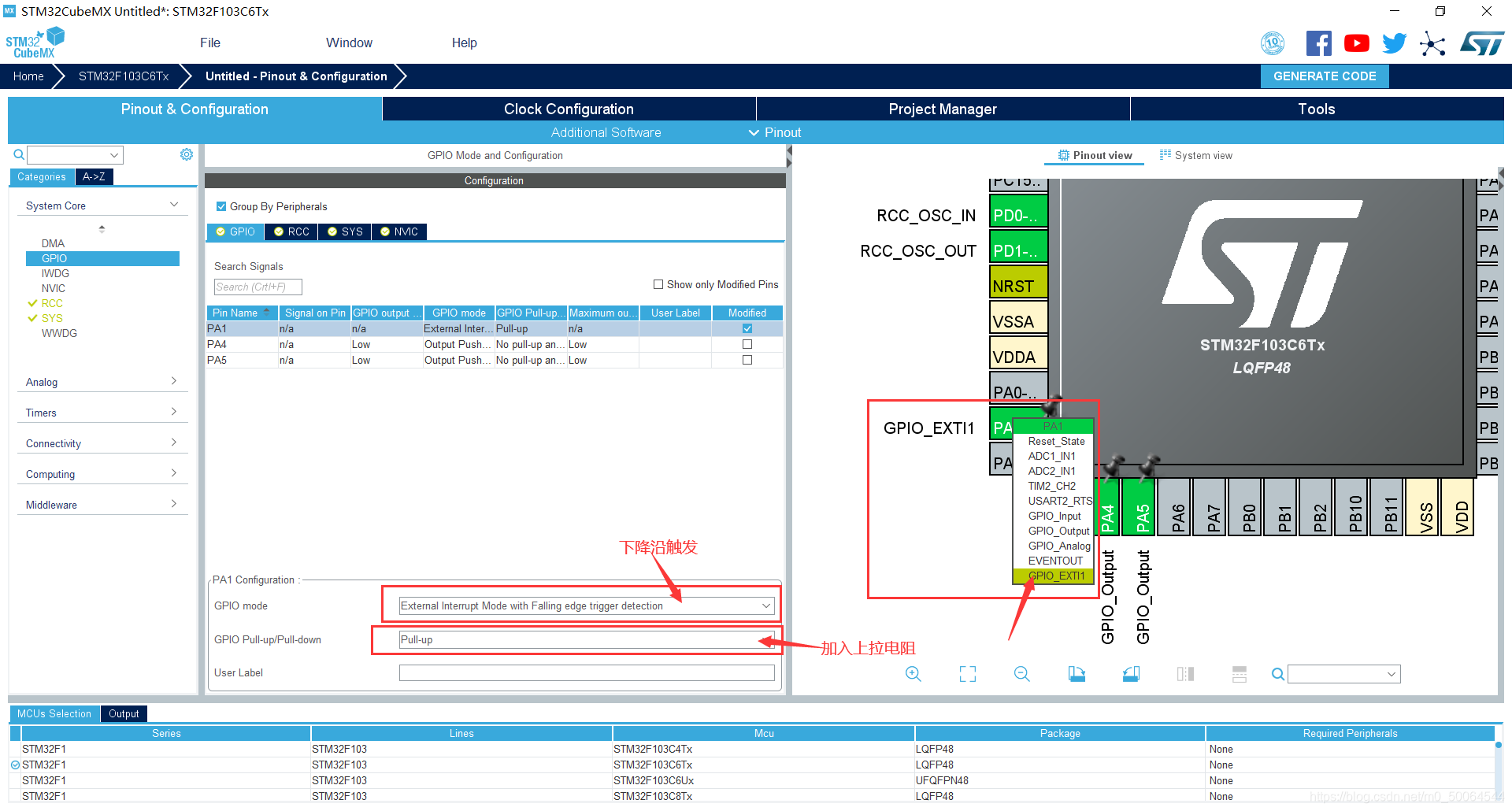Rotate chip view counterclockwise icon
Image resolution: width=1512 pixels, height=811 pixels.
pos(1131,674)
